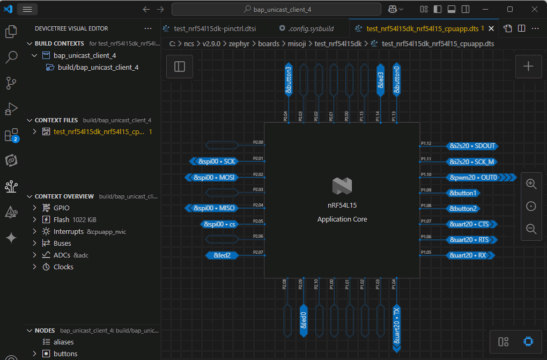Click the command center search box
The image size is (547, 360).
(x=276, y=9)
